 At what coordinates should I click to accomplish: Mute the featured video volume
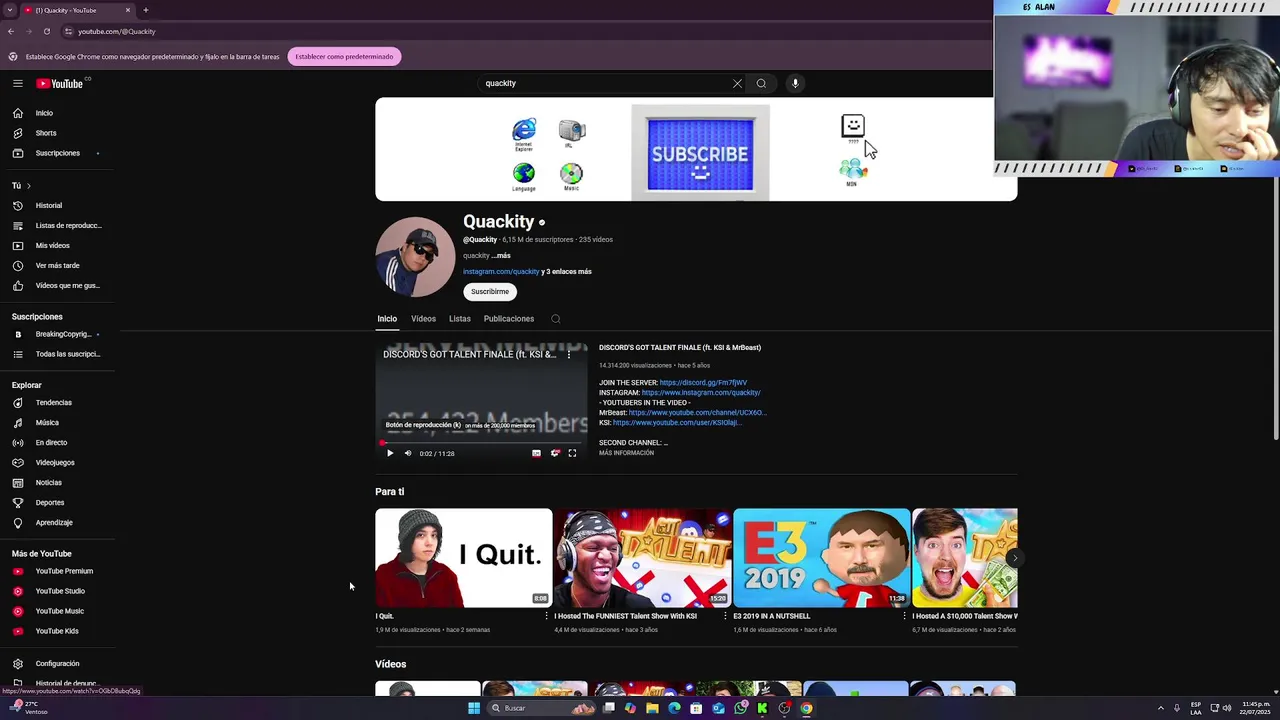pyautogui.click(x=408, y=453)
